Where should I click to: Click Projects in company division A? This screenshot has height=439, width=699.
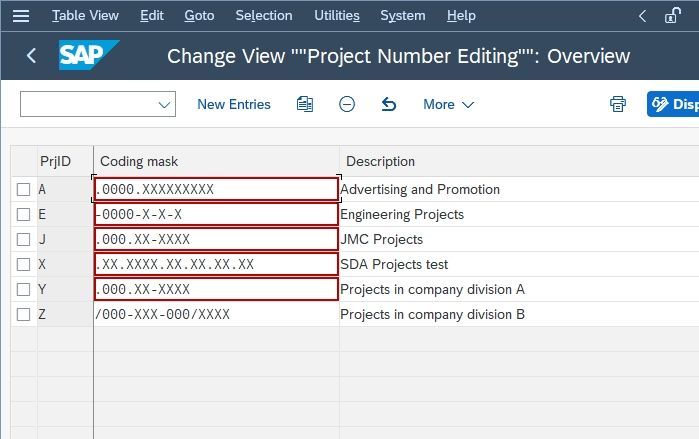click(x=432, y=289)
